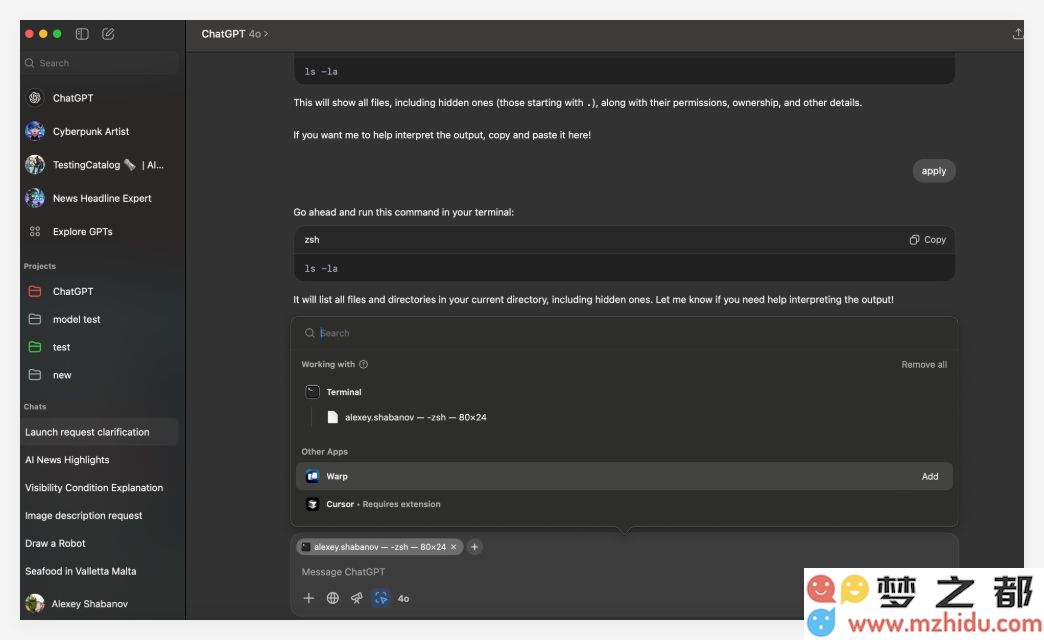This screenshot has width=1044, height=640.
Task: Select the Warp row in Other Apps
Action: [x=625, y=477]
